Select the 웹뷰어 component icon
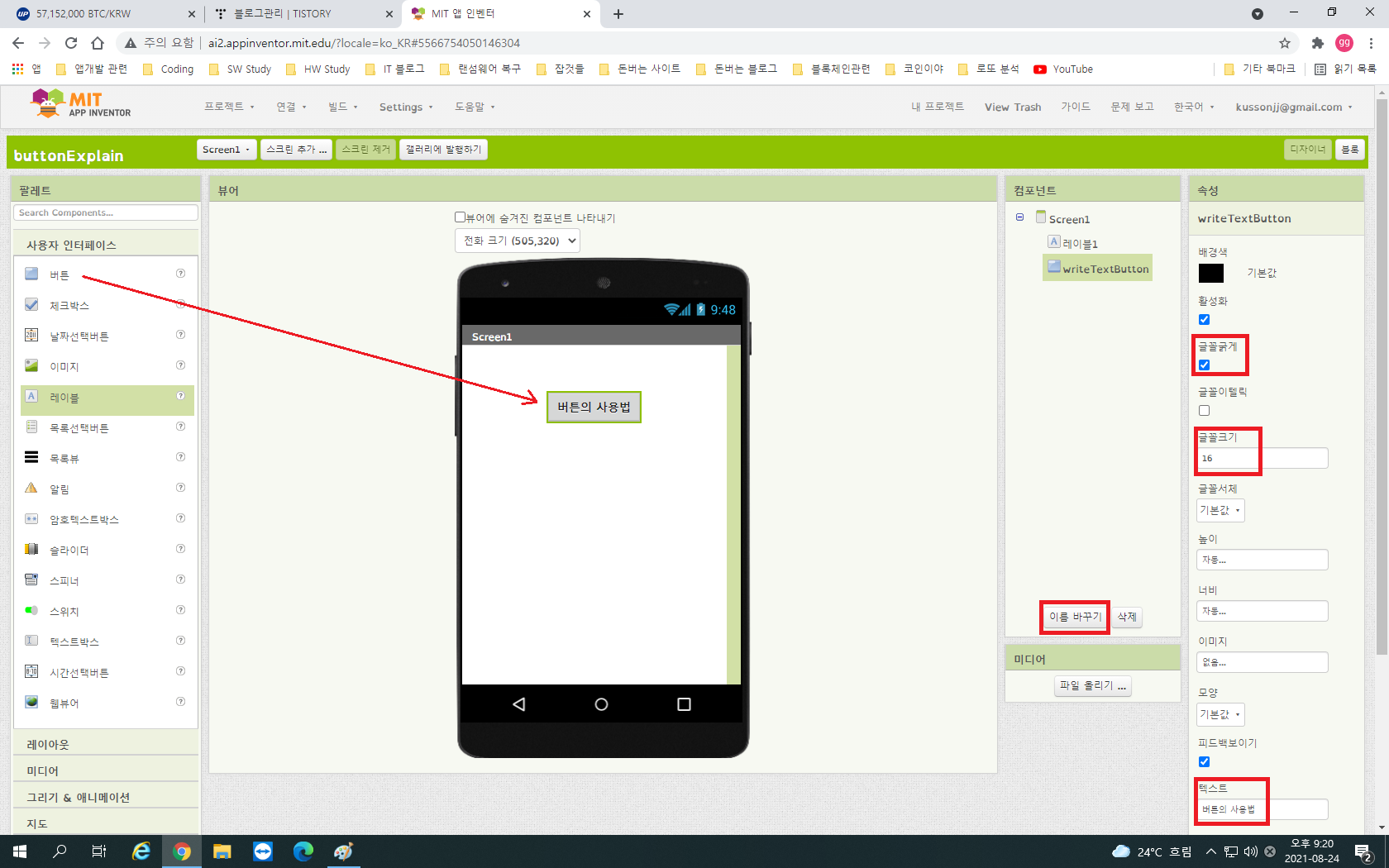 tap(31, 702)
